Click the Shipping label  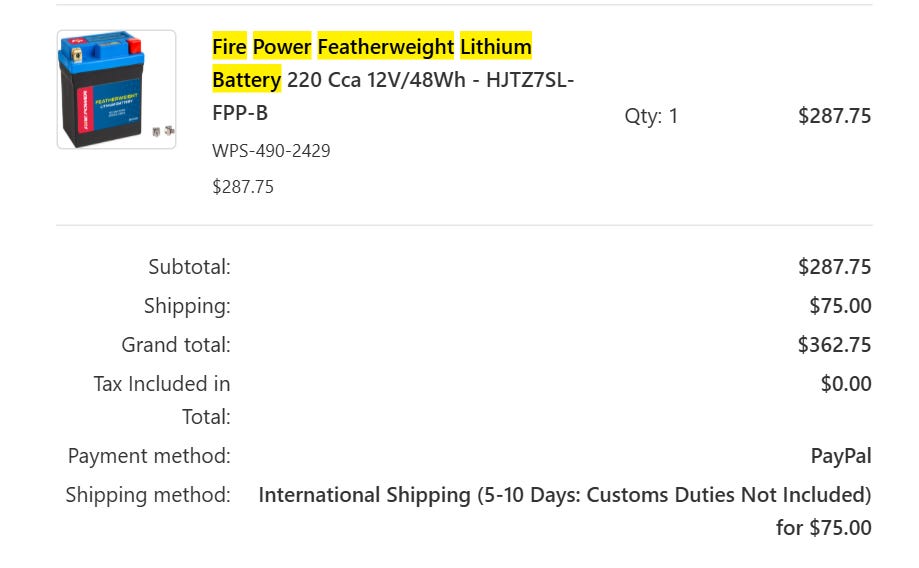[187, 306]
